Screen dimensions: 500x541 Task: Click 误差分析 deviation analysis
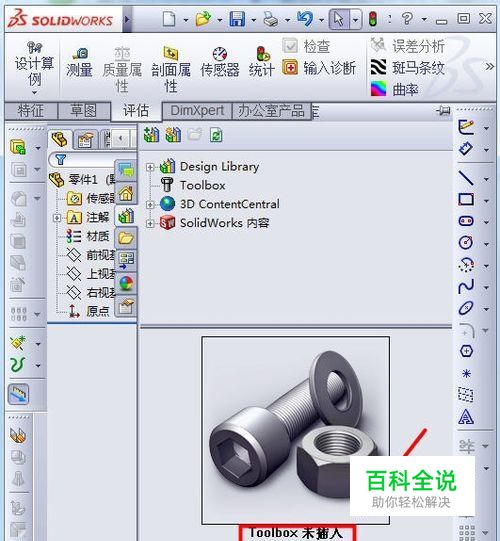pyautogui.click(x=408, y=46)
